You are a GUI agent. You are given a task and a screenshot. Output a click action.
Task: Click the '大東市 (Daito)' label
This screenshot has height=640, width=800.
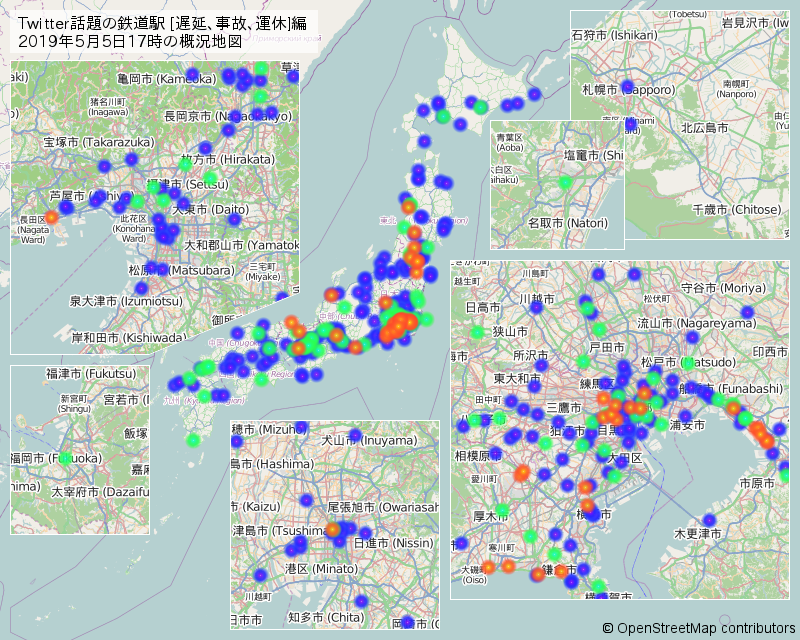(210, 209)
